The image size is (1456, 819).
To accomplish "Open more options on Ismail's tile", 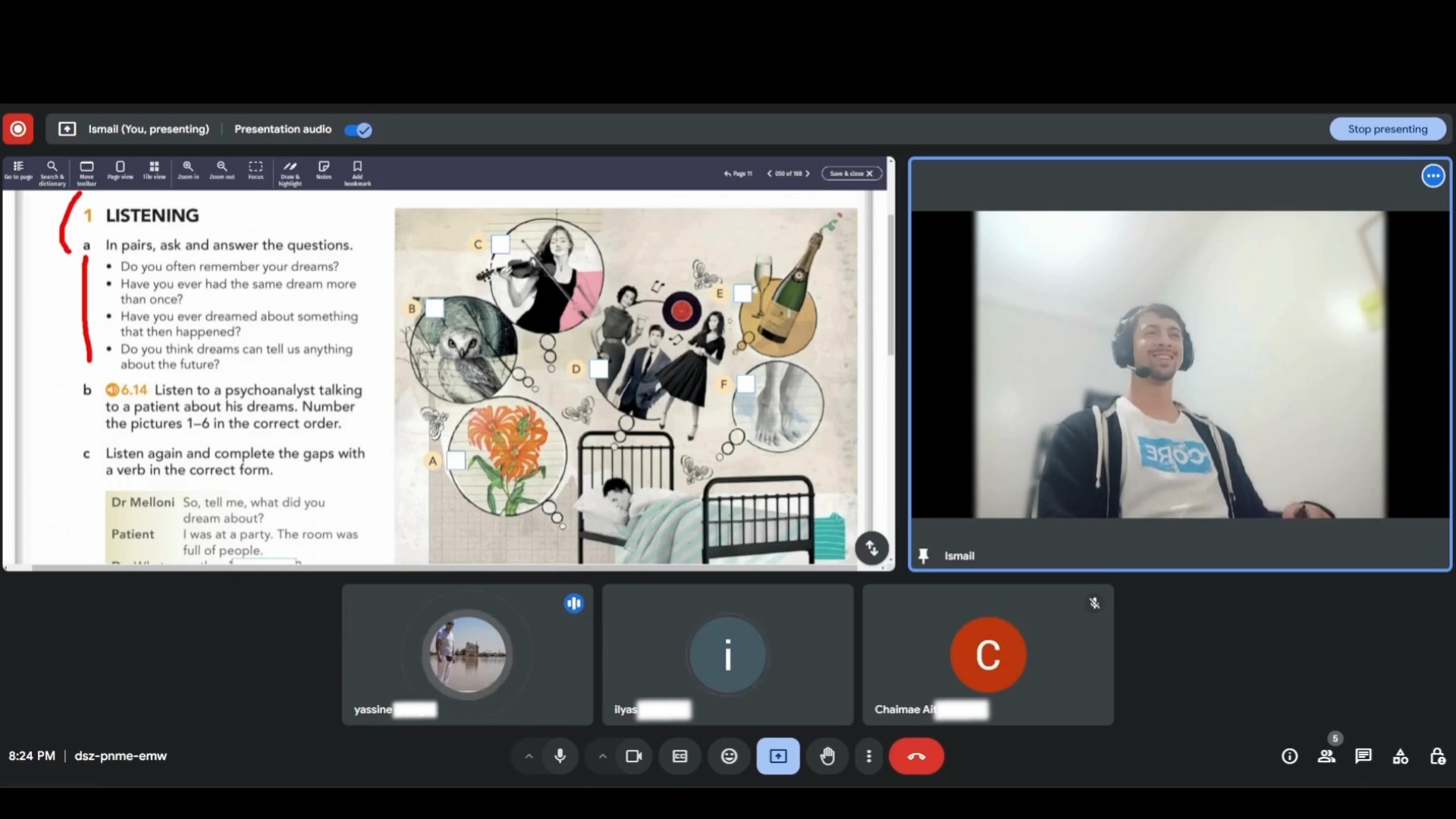I will [1432, 176].
